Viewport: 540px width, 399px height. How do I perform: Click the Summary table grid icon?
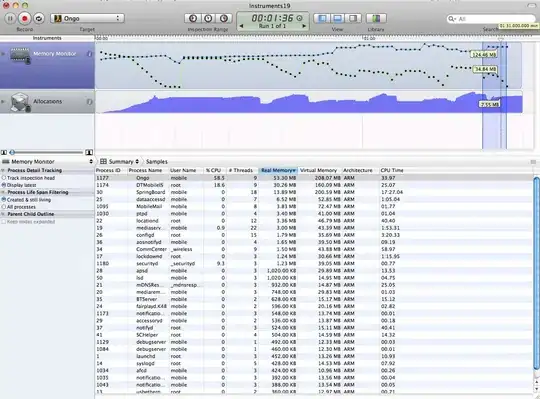[x=103, y=161]
